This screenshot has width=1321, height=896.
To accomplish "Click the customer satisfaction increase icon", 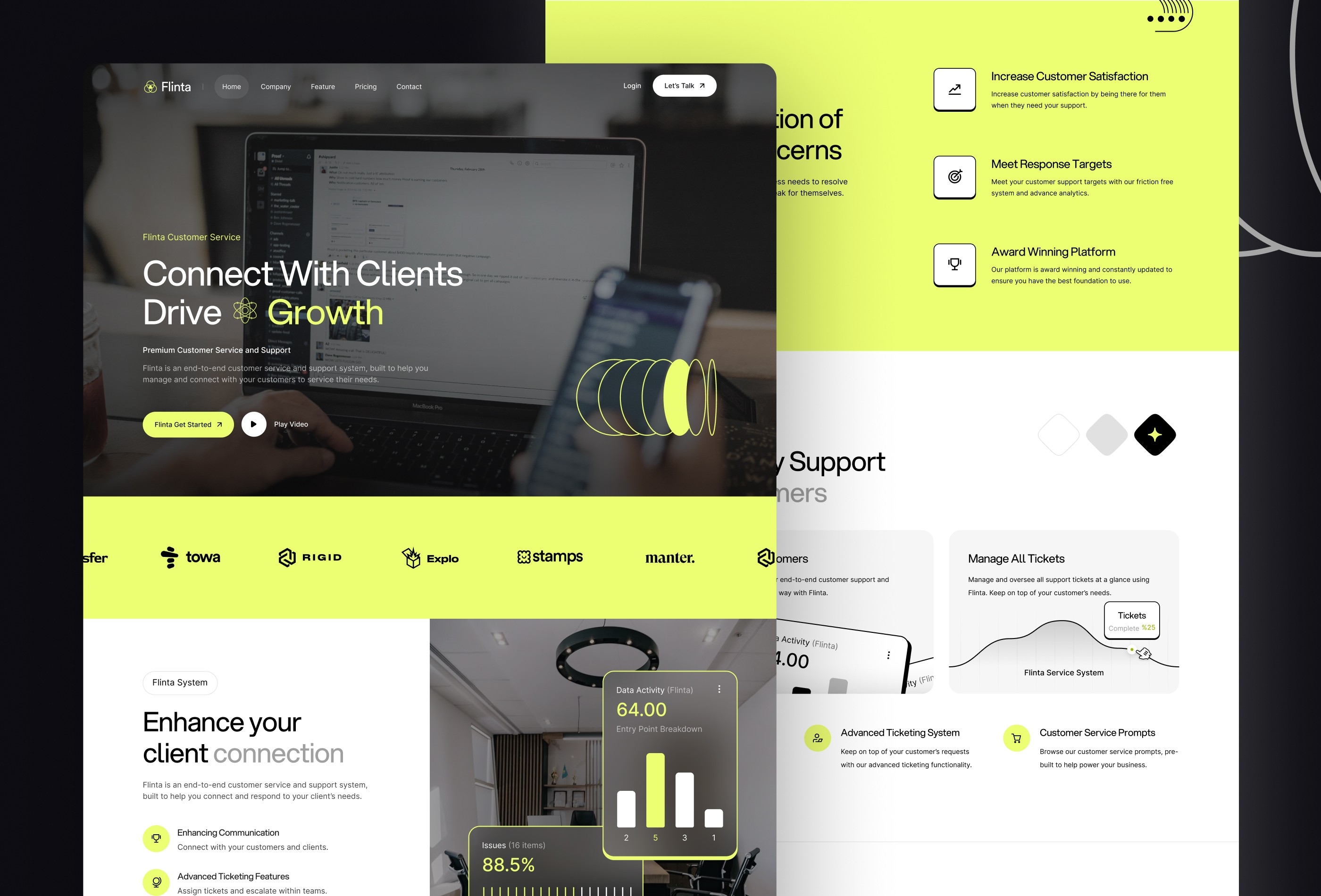I will 955,89.
